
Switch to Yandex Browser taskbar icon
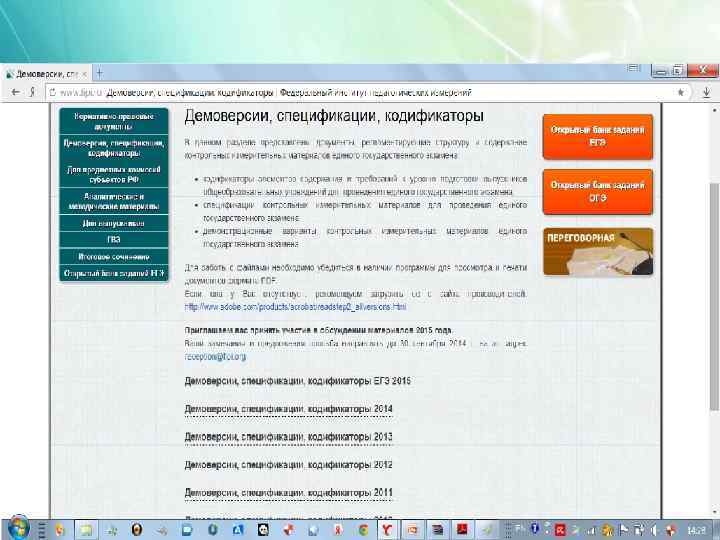point(387,530)
